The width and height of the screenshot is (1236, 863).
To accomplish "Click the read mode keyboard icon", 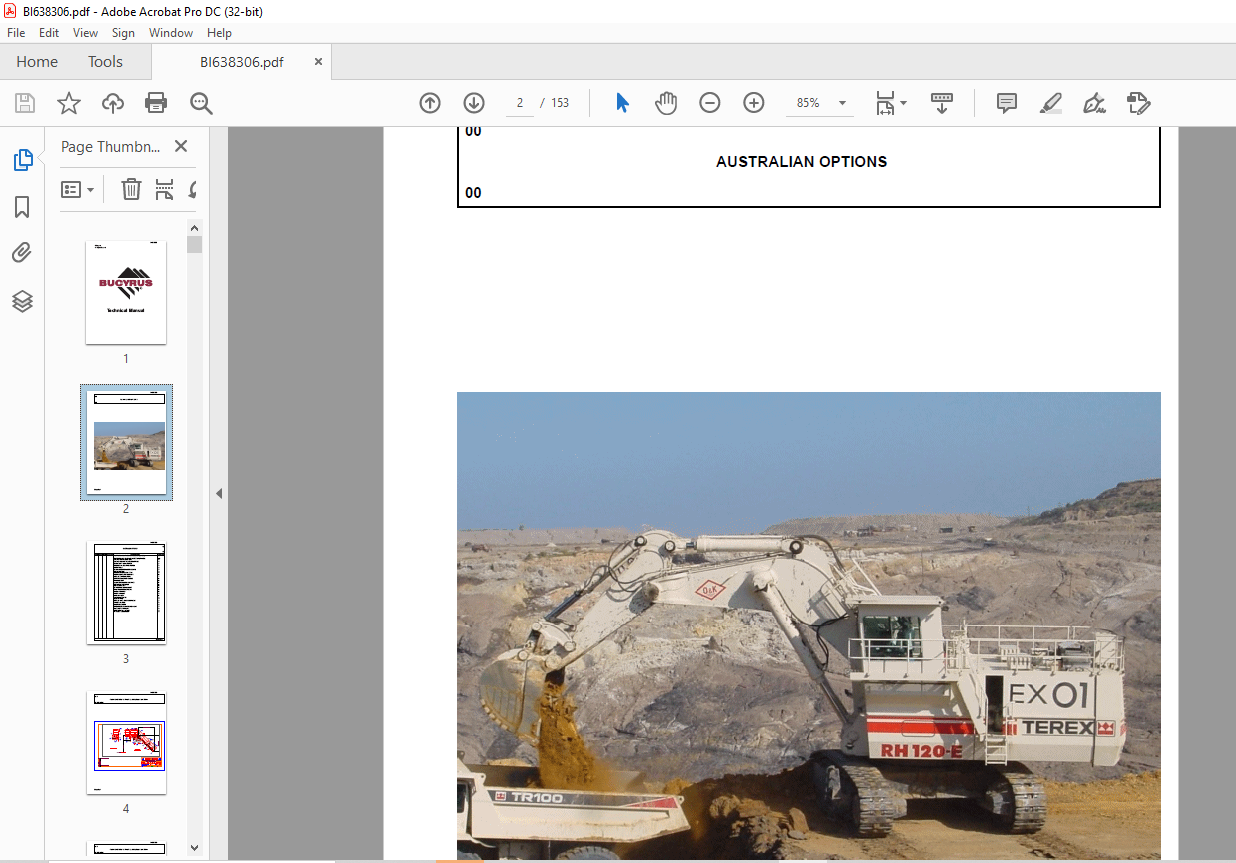I will tap(942, 103).
